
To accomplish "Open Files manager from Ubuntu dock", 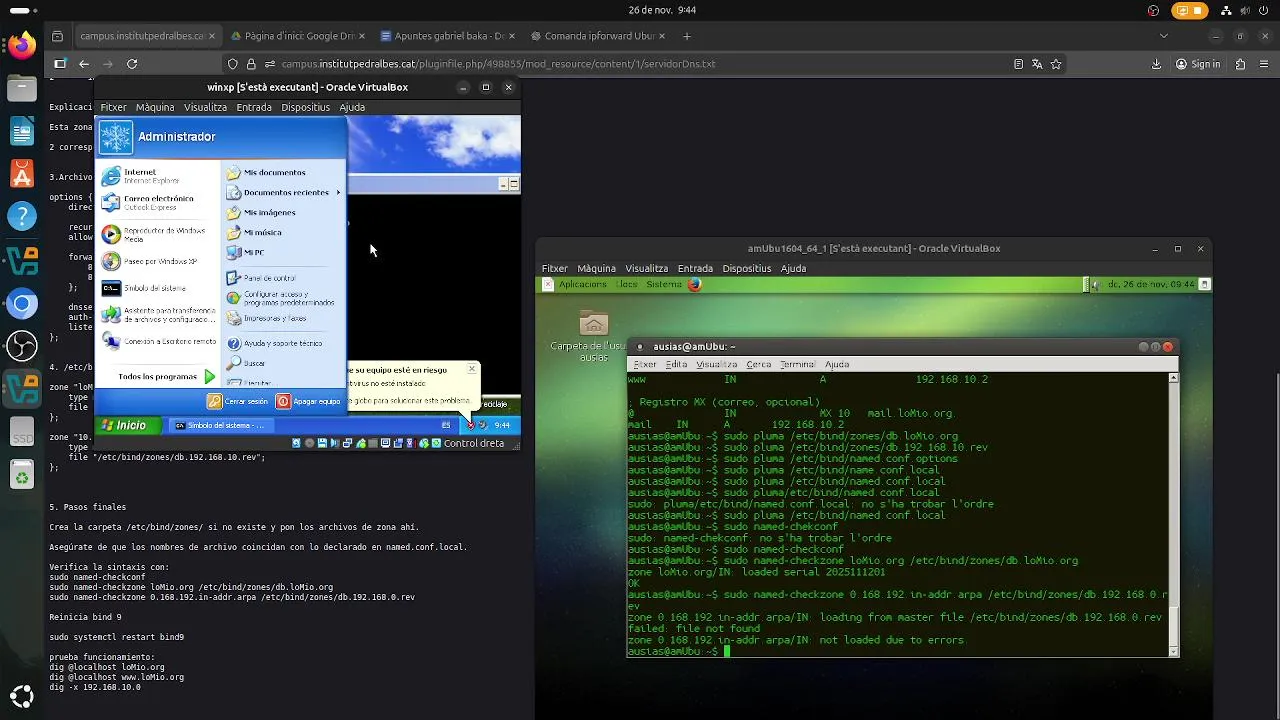I will pos(22,88).
